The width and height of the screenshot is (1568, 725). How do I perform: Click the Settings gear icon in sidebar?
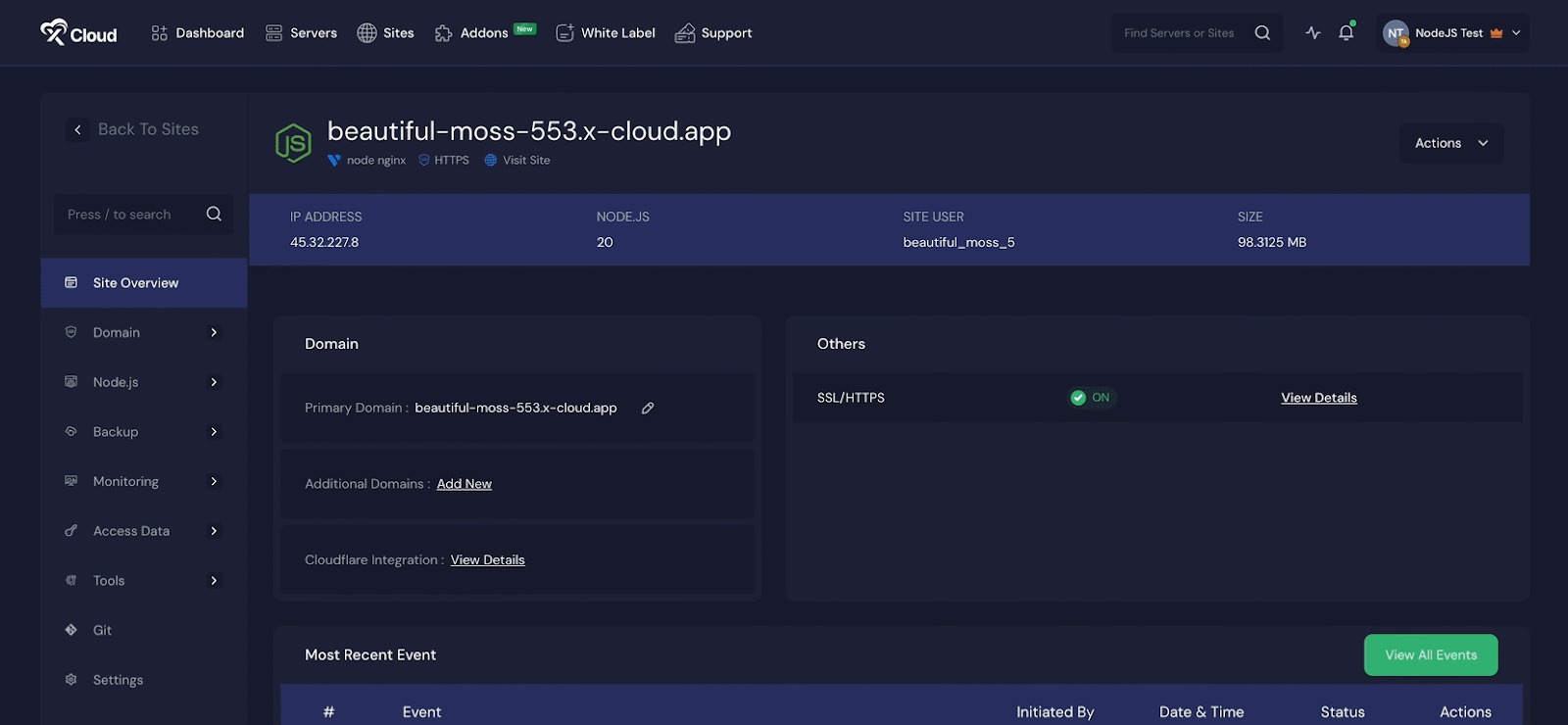coord(71,680)
